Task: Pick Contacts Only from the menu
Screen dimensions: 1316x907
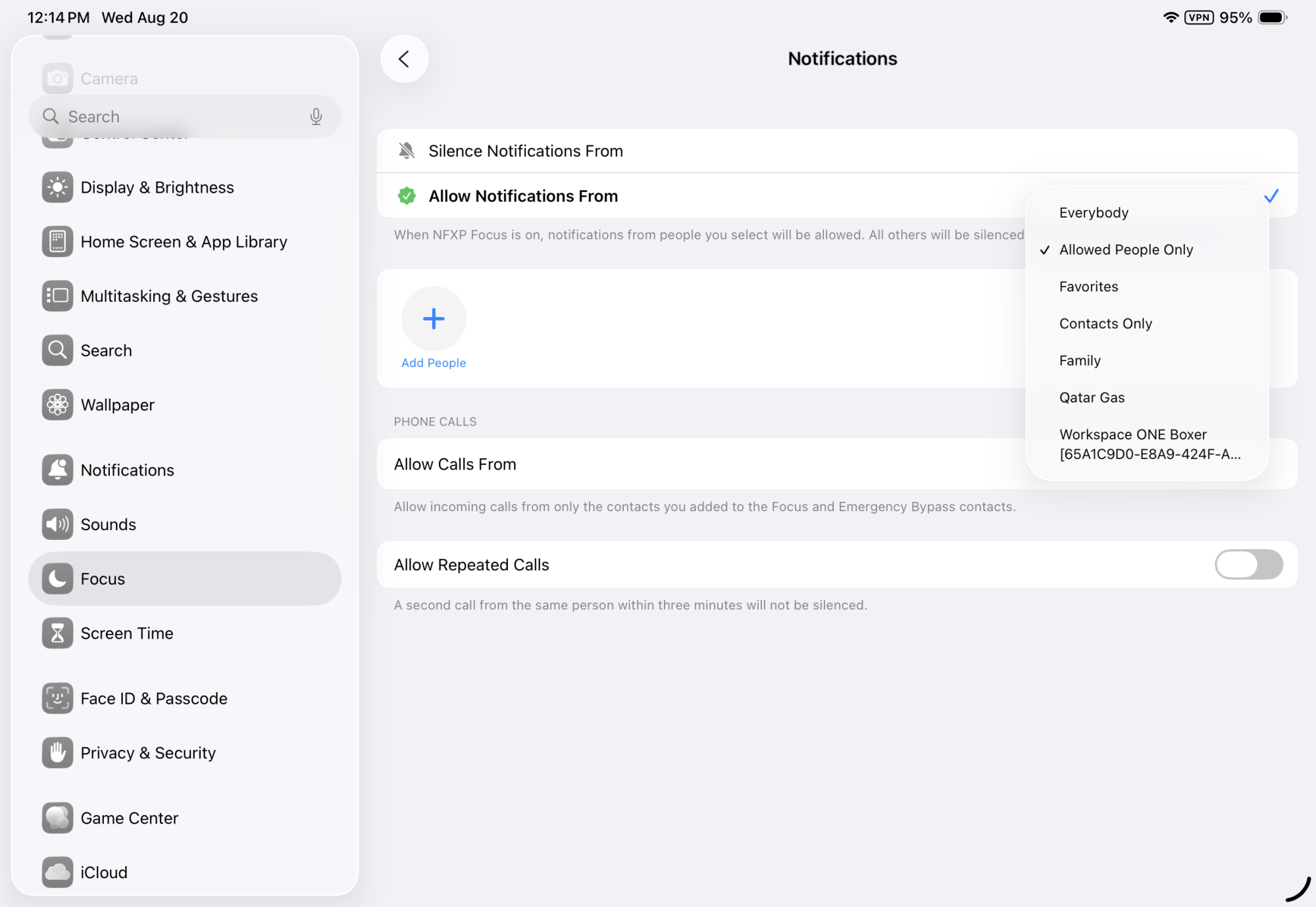Action: point(1105,324)
